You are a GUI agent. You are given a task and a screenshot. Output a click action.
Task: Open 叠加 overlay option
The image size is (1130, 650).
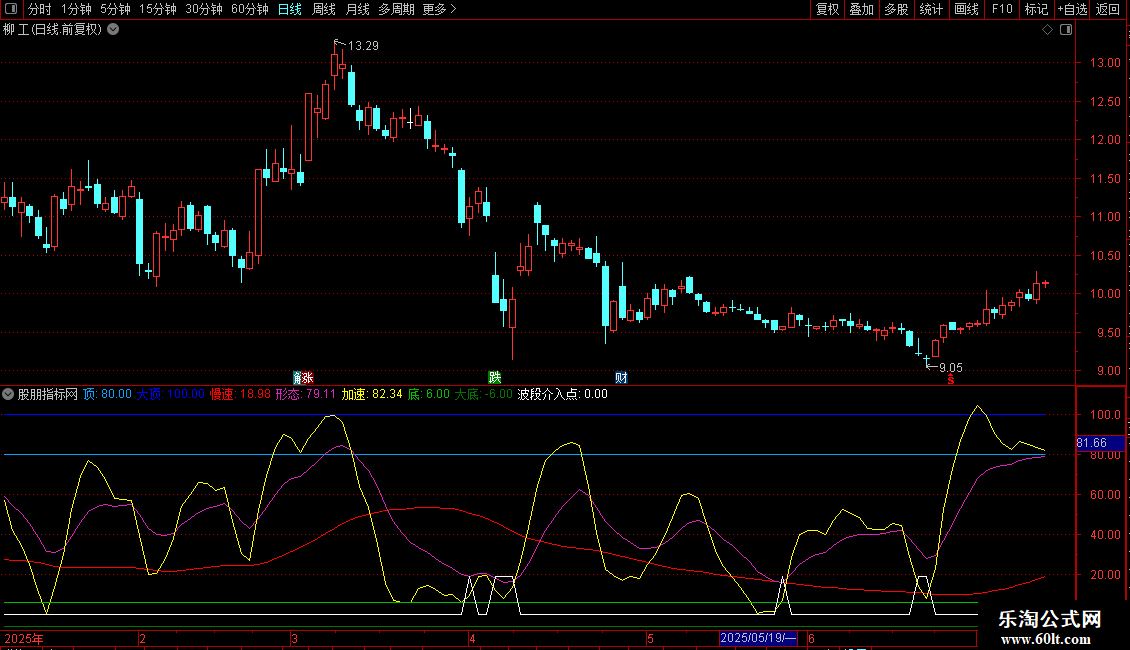pyautogui.click(x=861, y=9)
